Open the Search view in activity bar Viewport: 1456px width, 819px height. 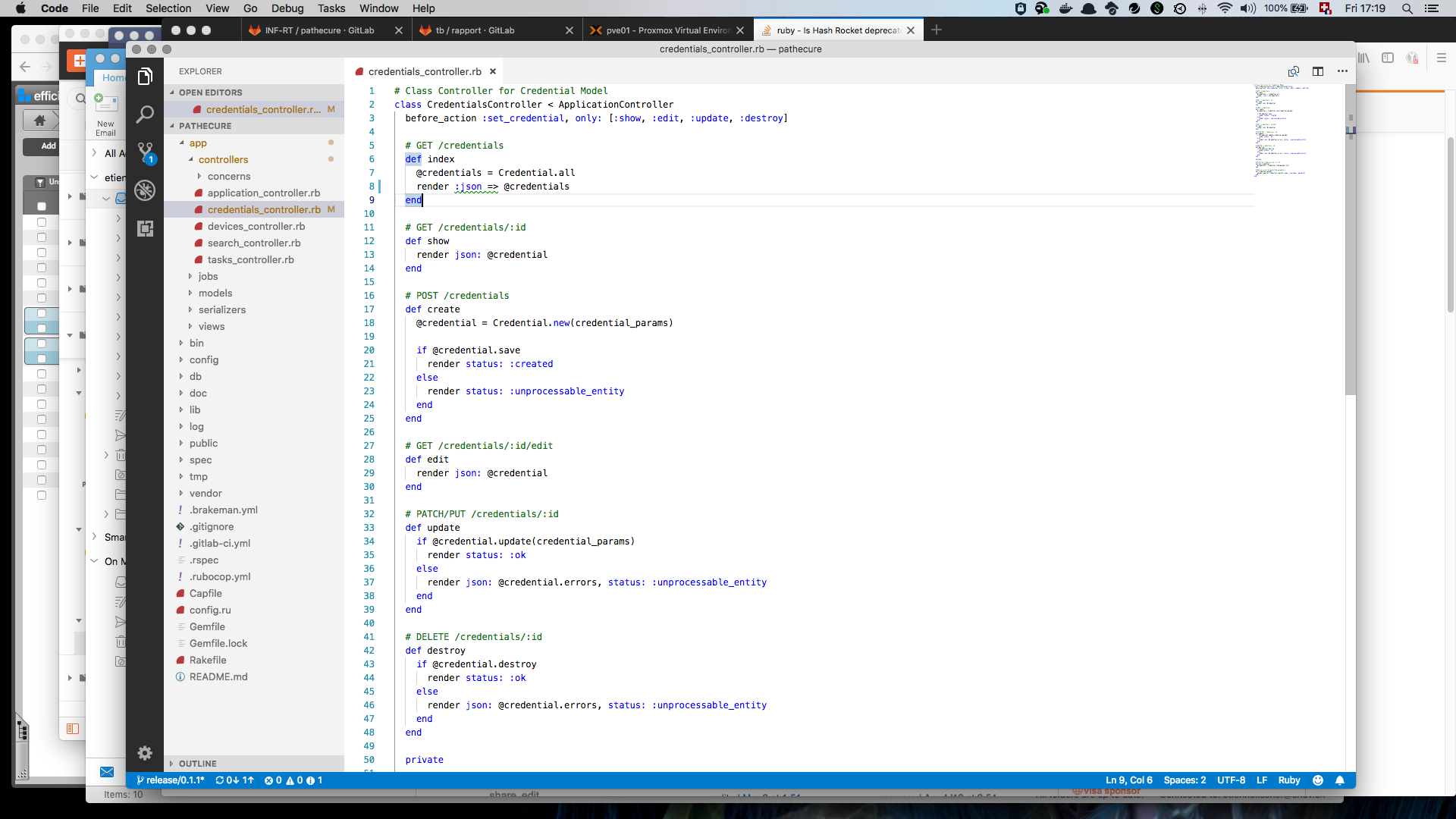point(145,115)
